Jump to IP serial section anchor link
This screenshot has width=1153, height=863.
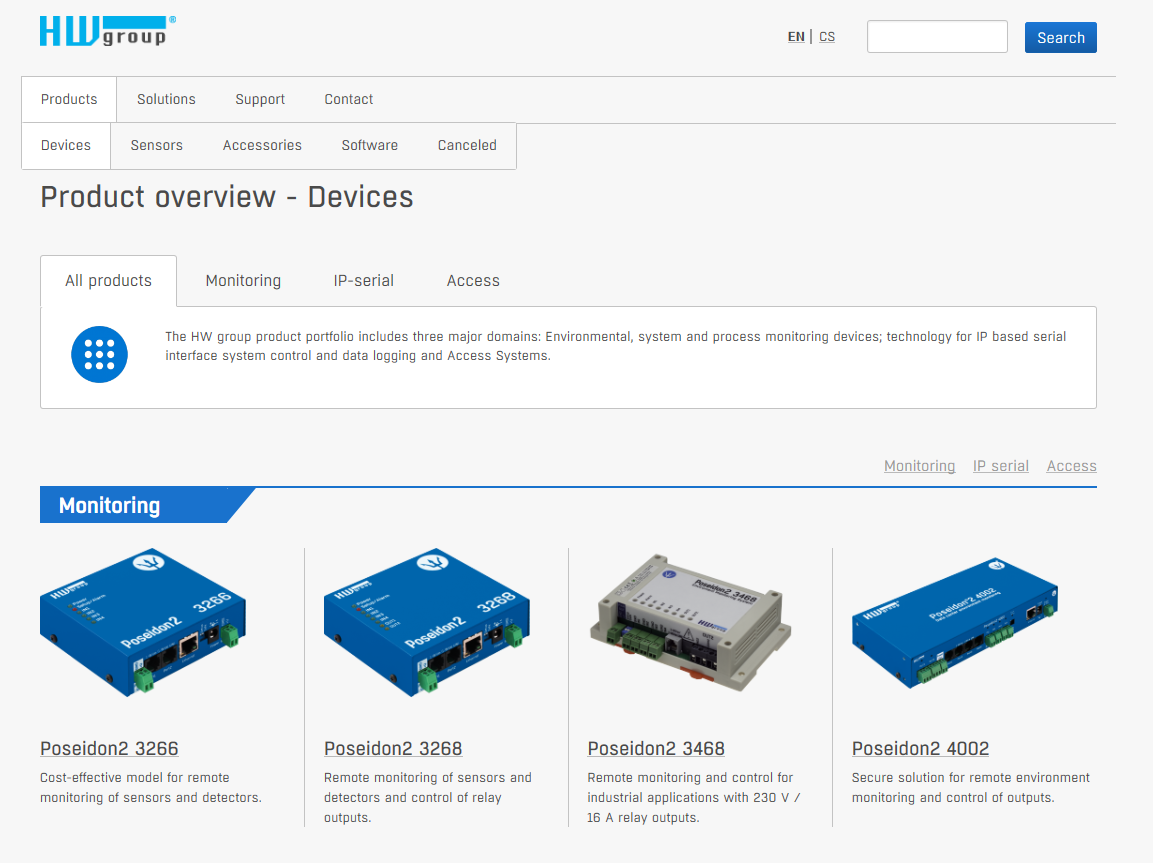coord(1001,466)
